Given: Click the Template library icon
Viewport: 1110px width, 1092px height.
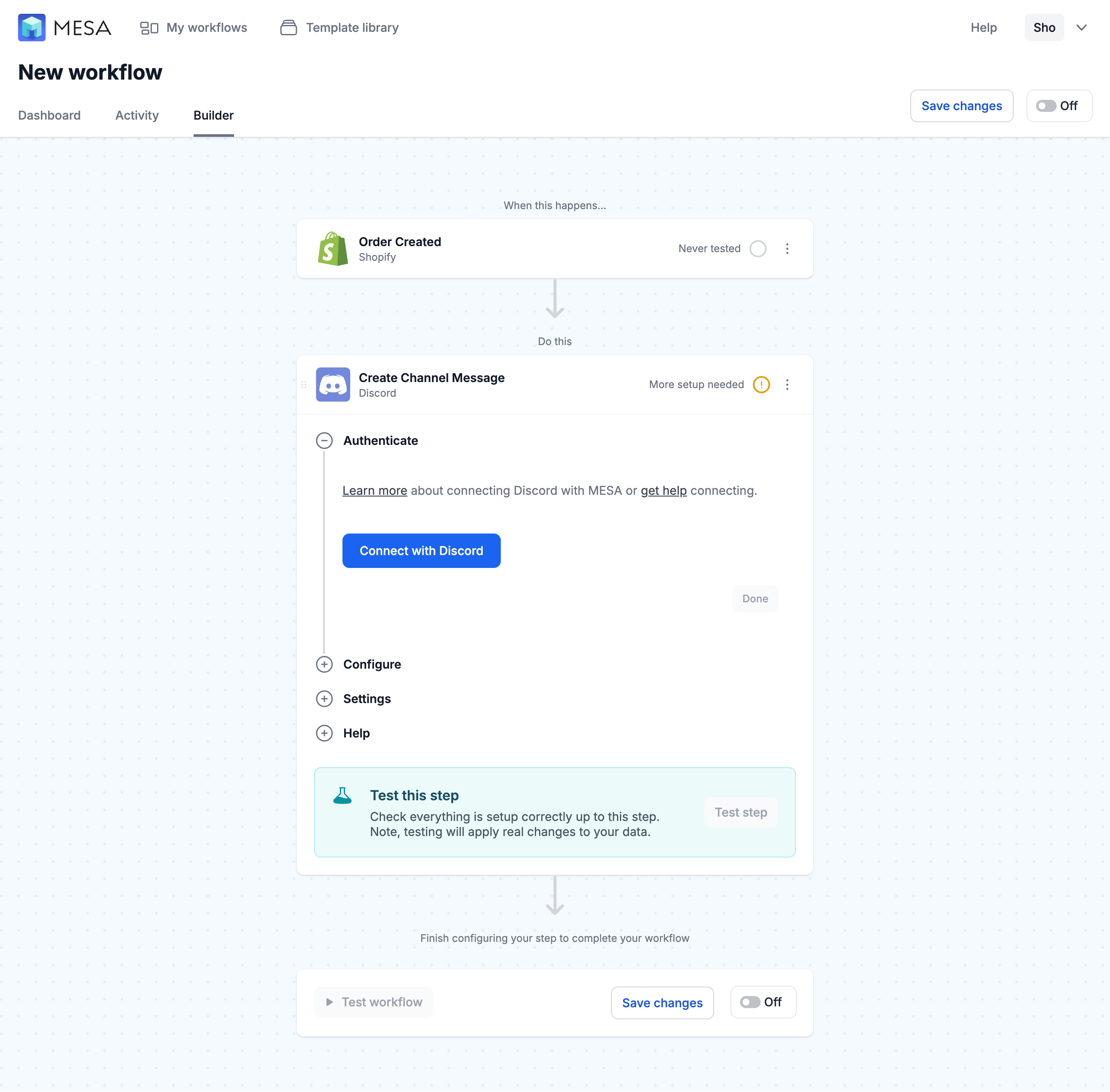Looking at the screenshot, I should [x=288, y=28].
